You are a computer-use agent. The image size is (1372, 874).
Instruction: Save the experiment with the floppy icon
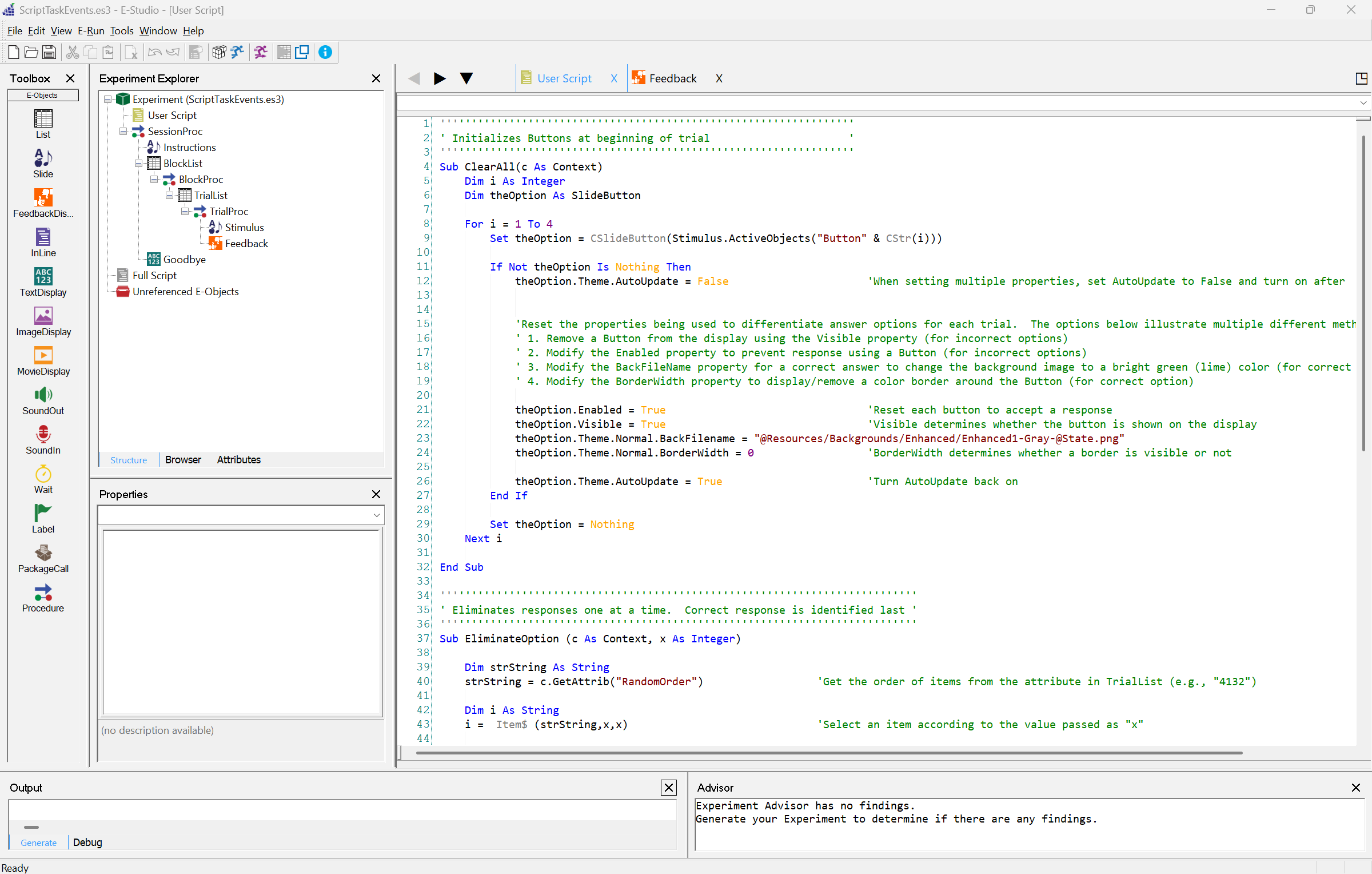click(x=49, y=53)
